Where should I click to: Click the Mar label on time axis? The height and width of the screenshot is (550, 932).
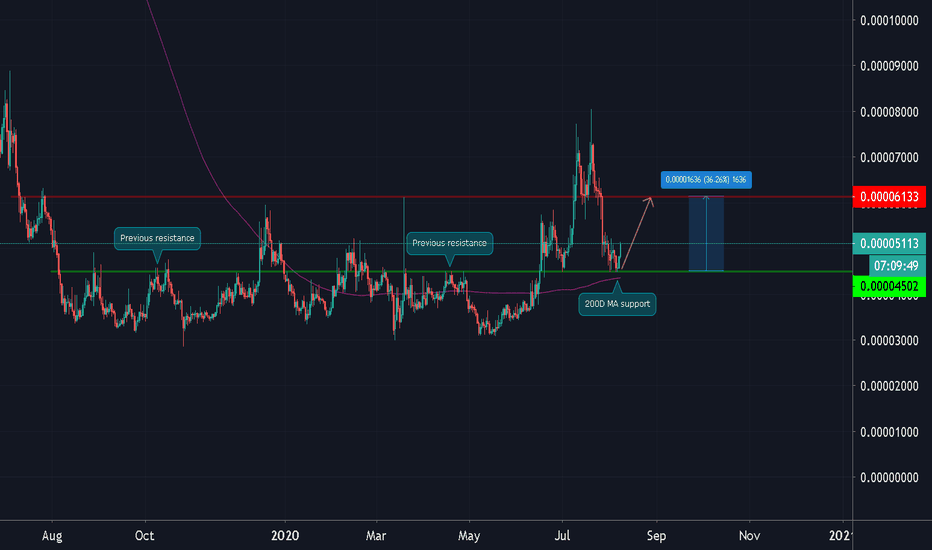(x=376, y=536)
